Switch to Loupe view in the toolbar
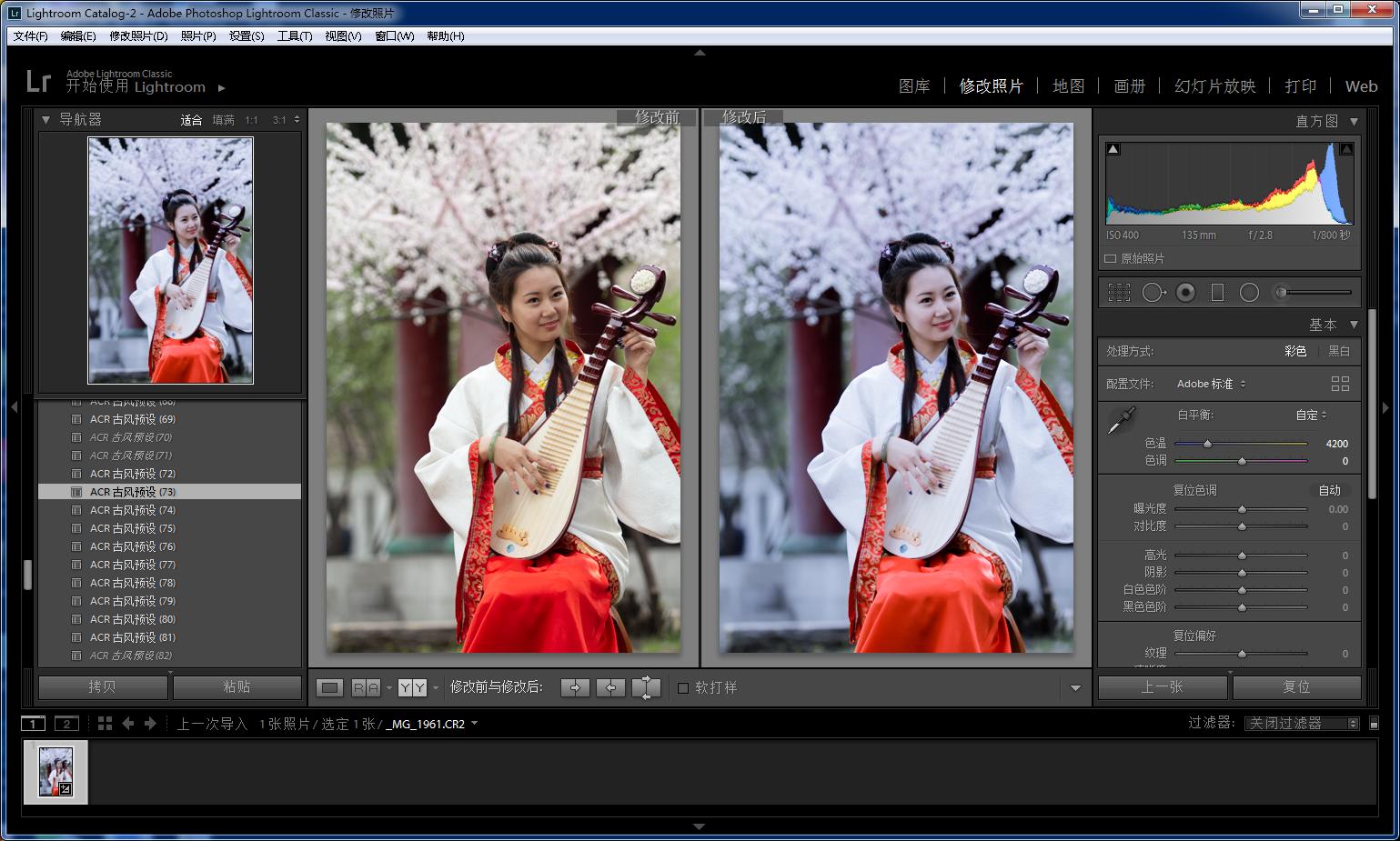This screenshot has width=1400, height=841. [329, 687]
